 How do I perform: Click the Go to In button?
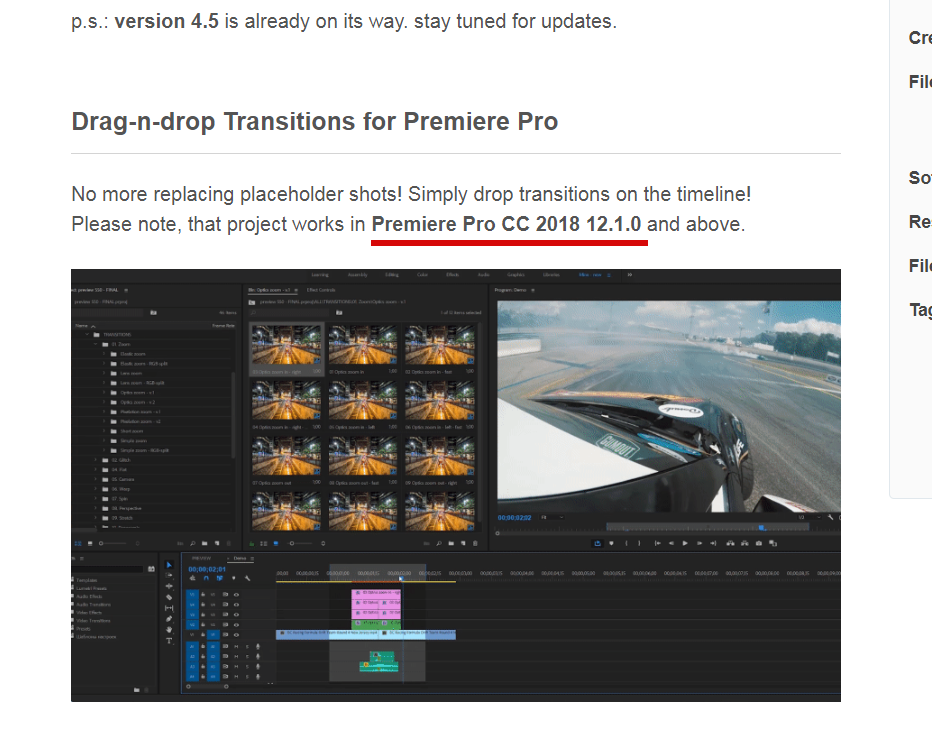[657, 543]
